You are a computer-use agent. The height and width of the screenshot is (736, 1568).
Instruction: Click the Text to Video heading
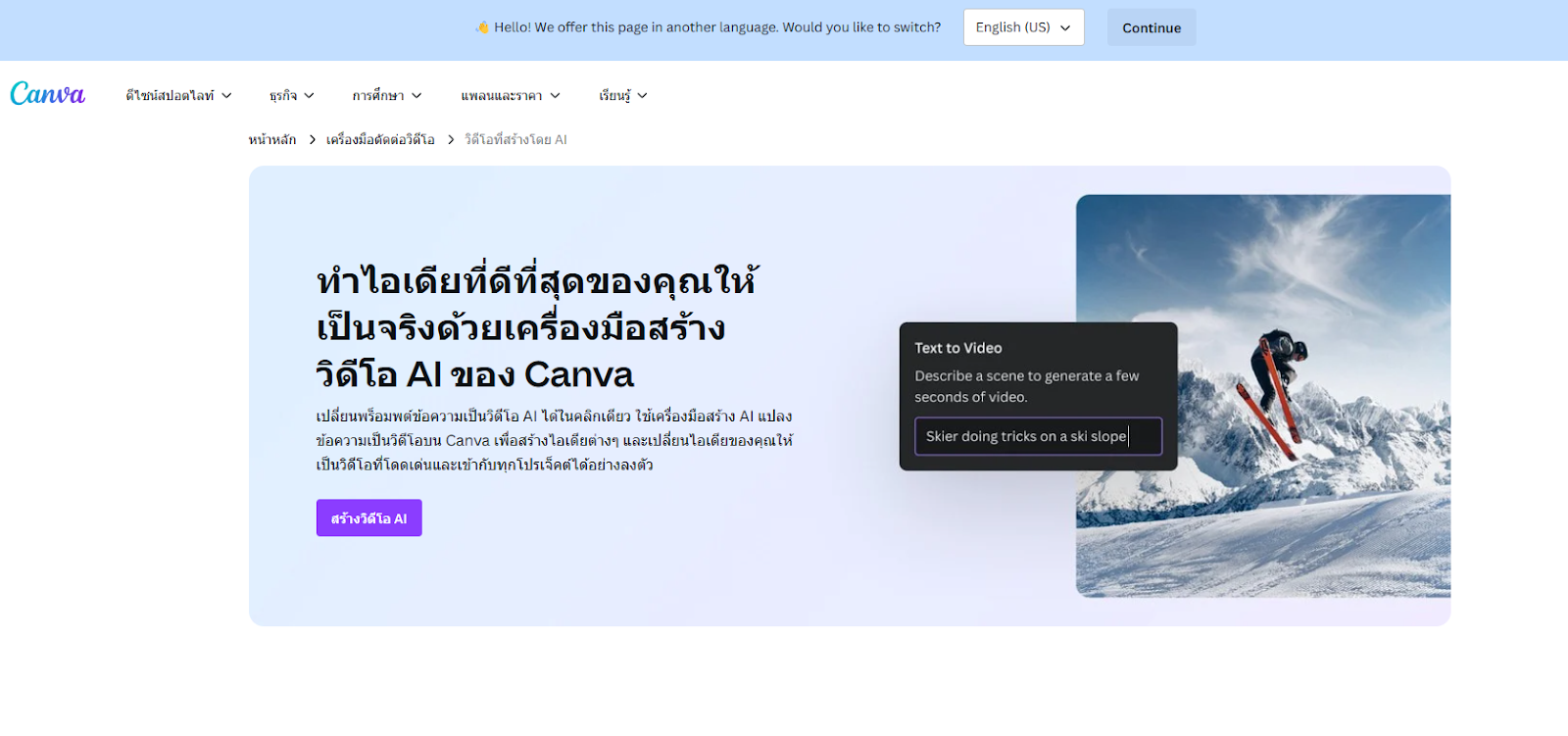click(958, 348)
